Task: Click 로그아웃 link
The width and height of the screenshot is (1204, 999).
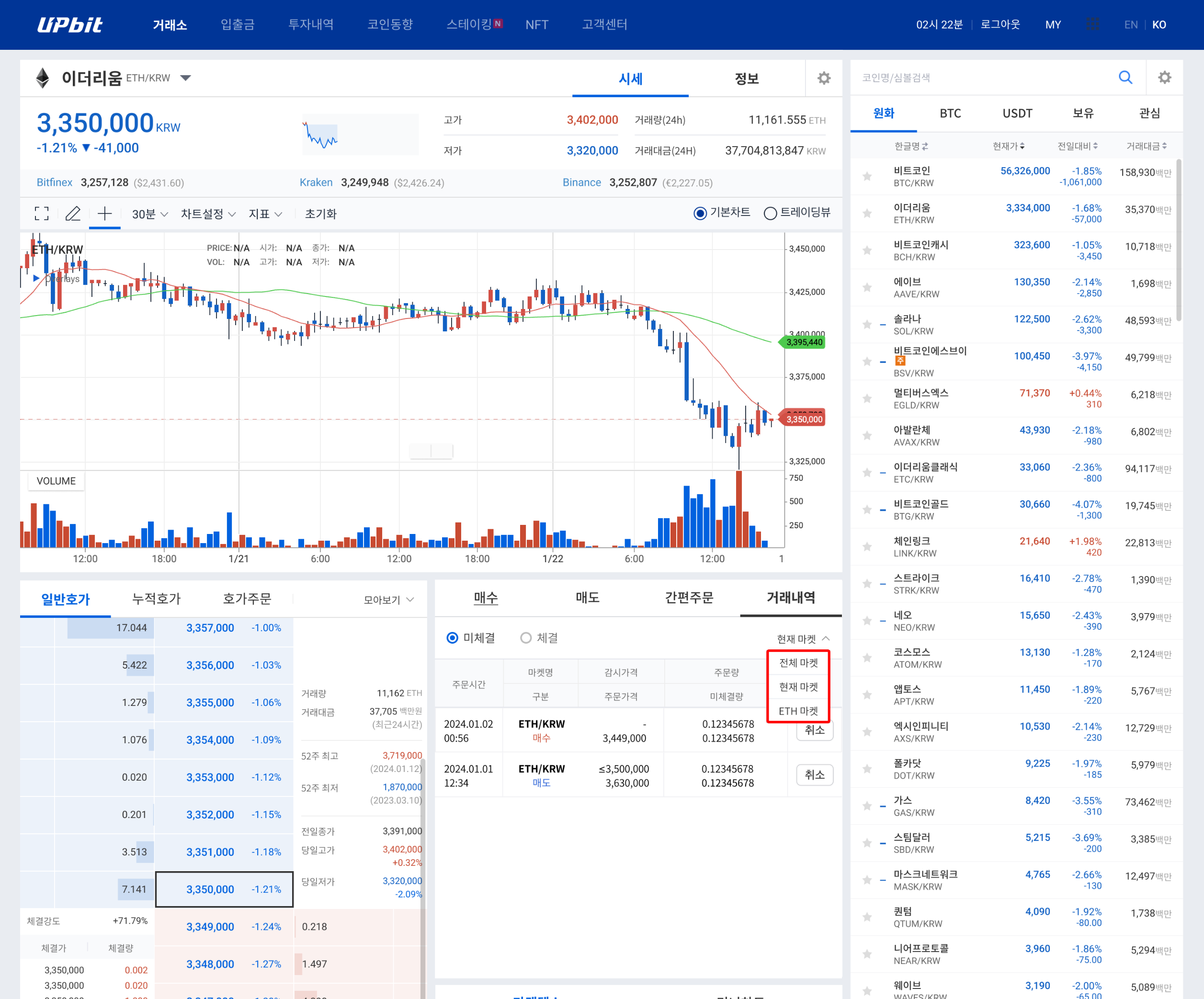Action: pyautogui.click(x=1000, y=24)
